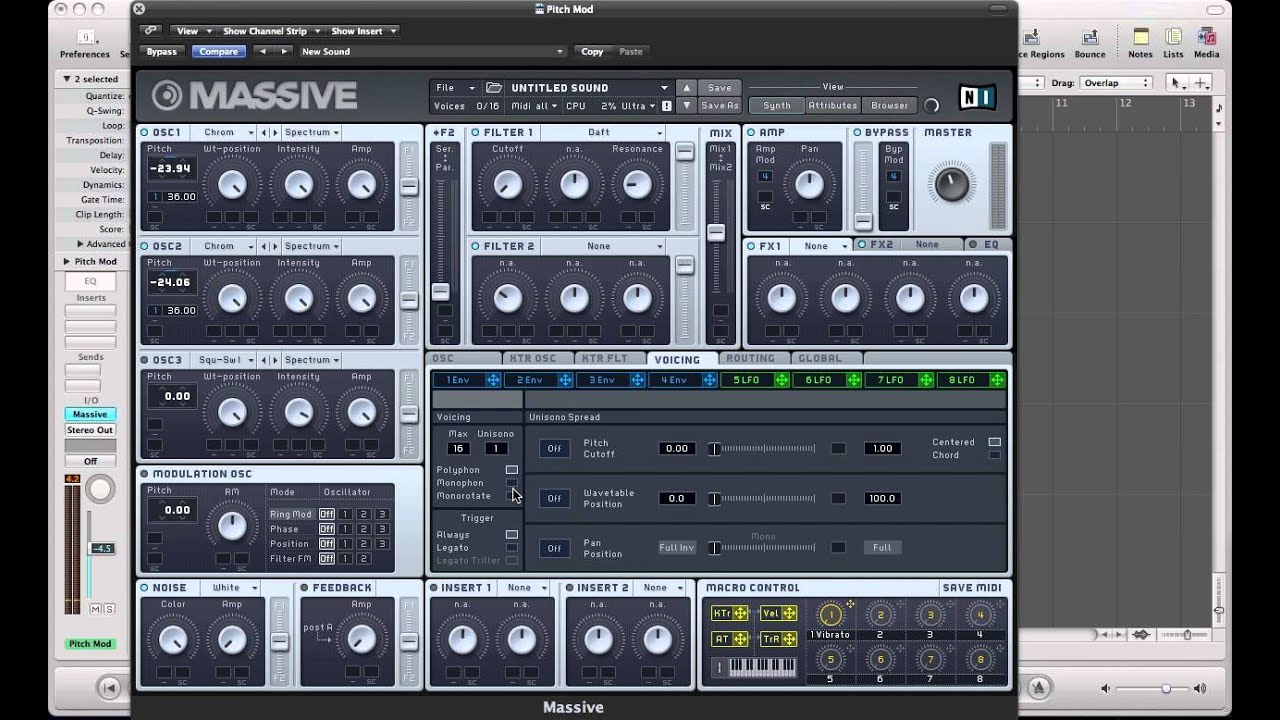Click the TrR macro drag handle
The height and width of the screenshot is (720, 1280).
pyautogui.click(x=789, y=639)
